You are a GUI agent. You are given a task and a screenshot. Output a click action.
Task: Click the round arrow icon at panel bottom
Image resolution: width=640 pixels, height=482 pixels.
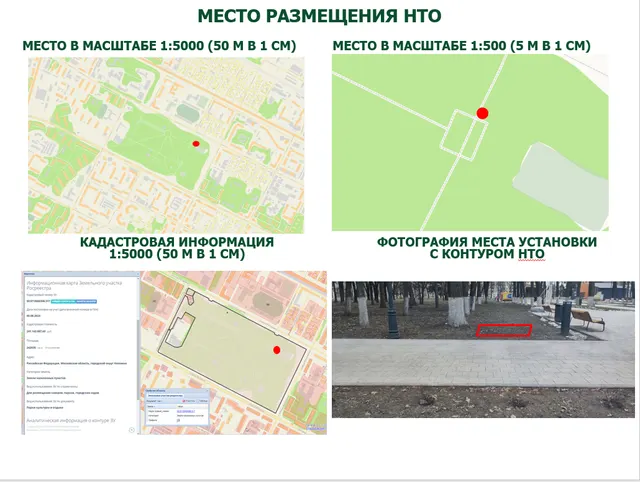[131, 430]
